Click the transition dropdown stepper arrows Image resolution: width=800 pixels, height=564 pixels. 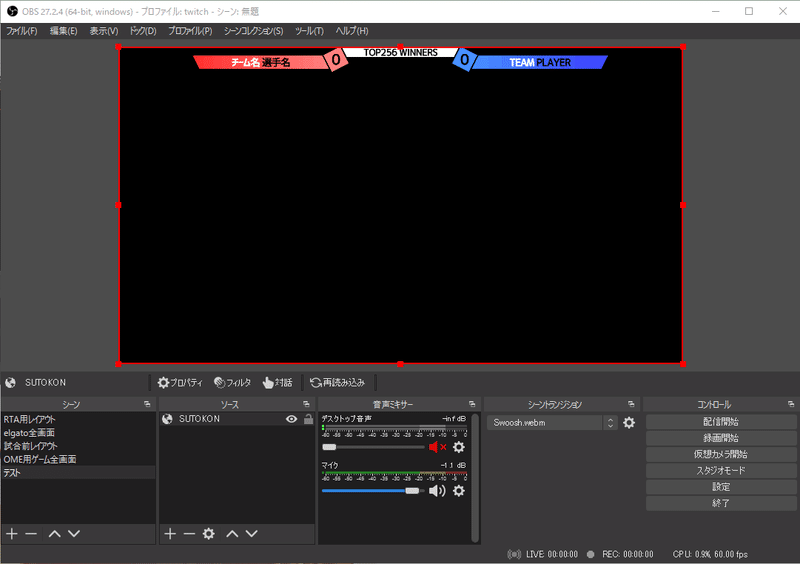(610, 423)
